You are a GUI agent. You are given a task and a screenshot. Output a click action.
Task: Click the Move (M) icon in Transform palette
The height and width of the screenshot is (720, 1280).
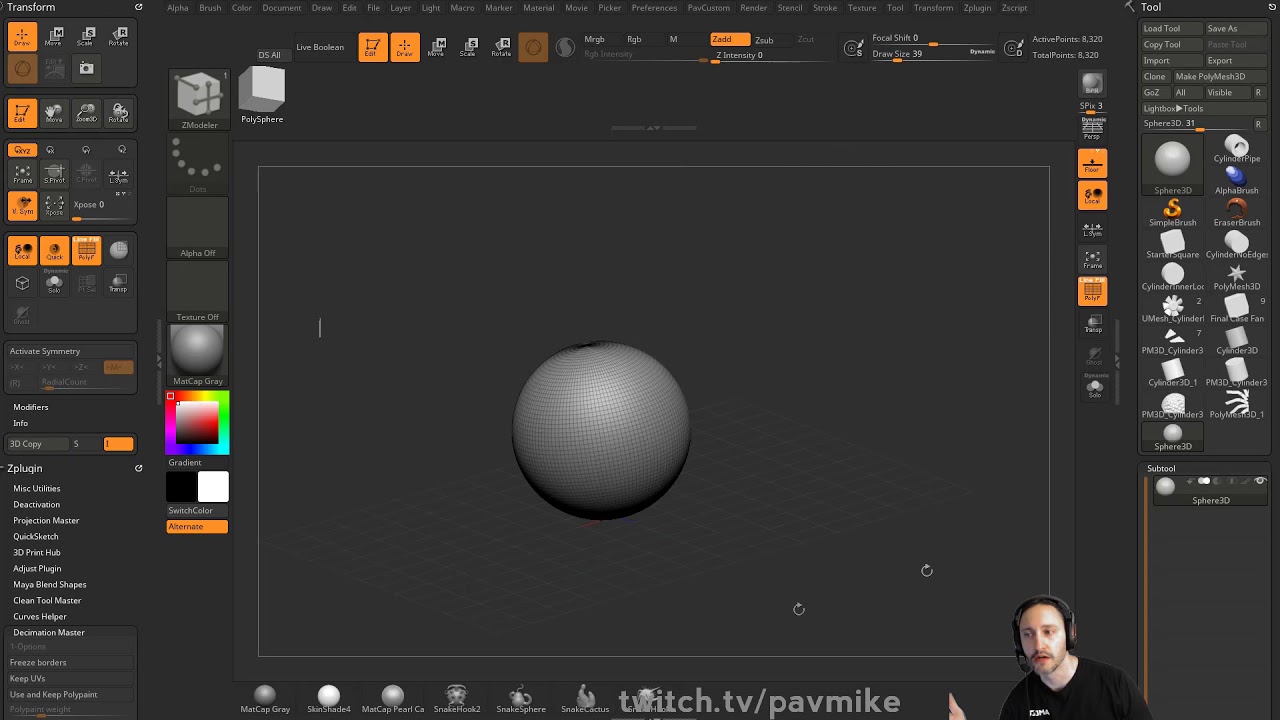coord(54,37)
